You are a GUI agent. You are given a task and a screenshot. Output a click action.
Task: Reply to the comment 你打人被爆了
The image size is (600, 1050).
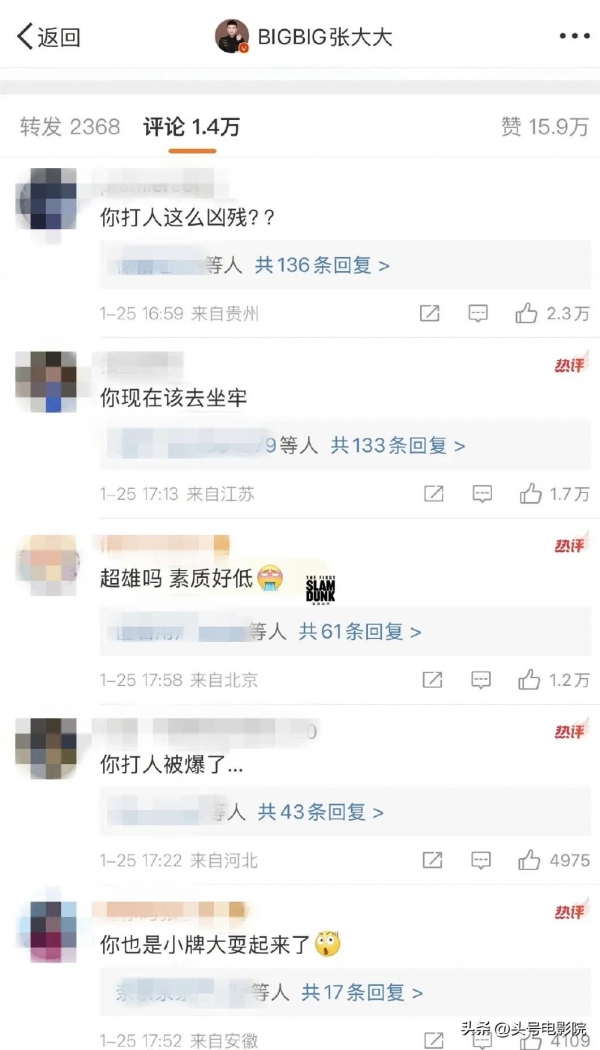click(x=481, y=860)
